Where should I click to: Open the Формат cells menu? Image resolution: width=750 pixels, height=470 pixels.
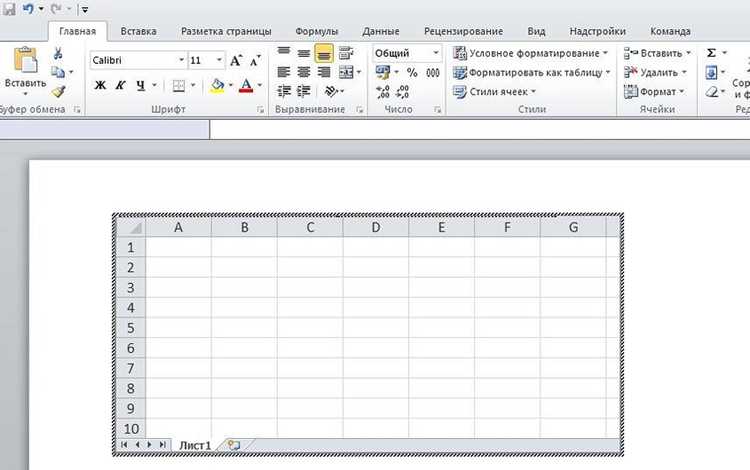click(x=654, y=91)
